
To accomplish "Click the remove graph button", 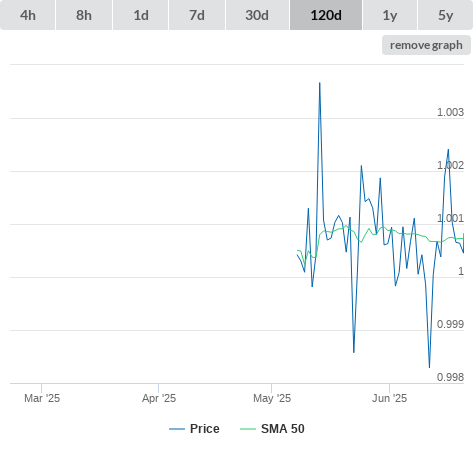I will point(426,45).
